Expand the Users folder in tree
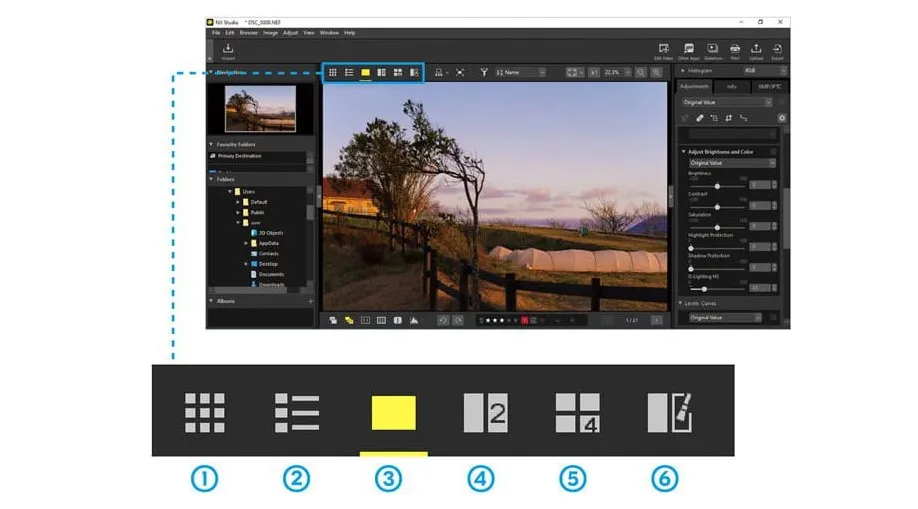The width and height of the screenshot is (918, 509). 229,191
